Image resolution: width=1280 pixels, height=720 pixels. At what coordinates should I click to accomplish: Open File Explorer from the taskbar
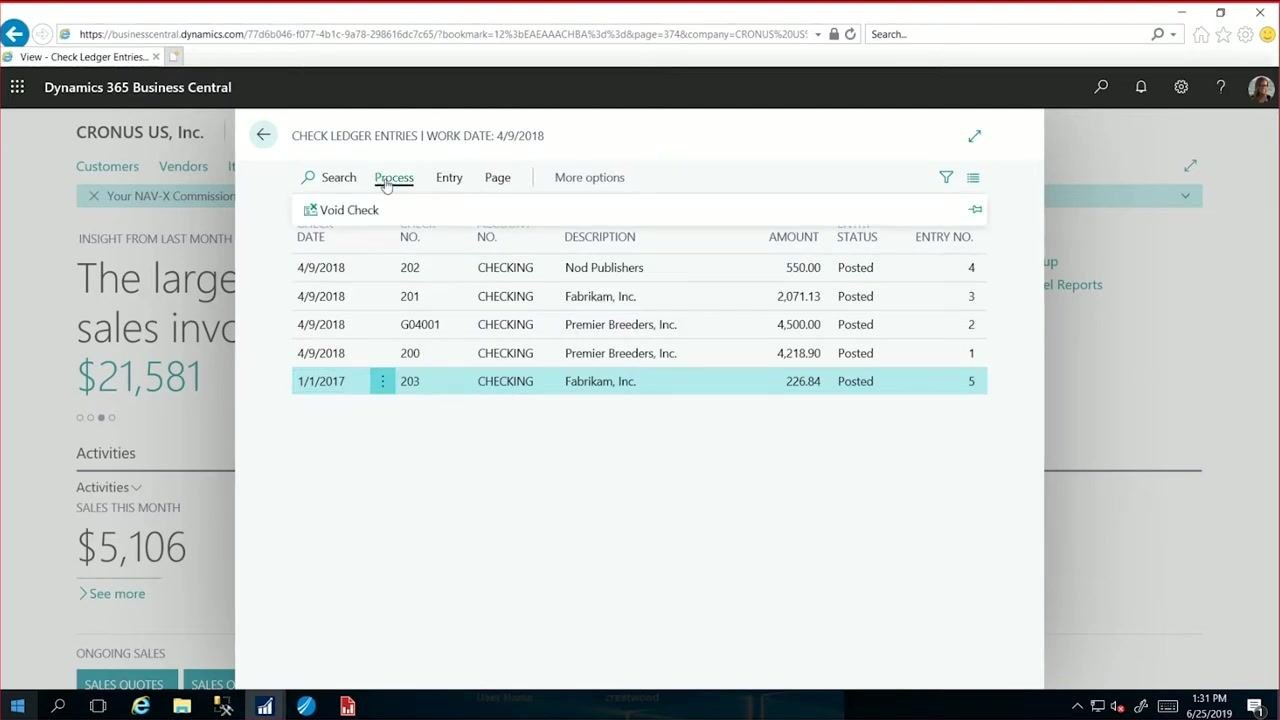[182, 707]
